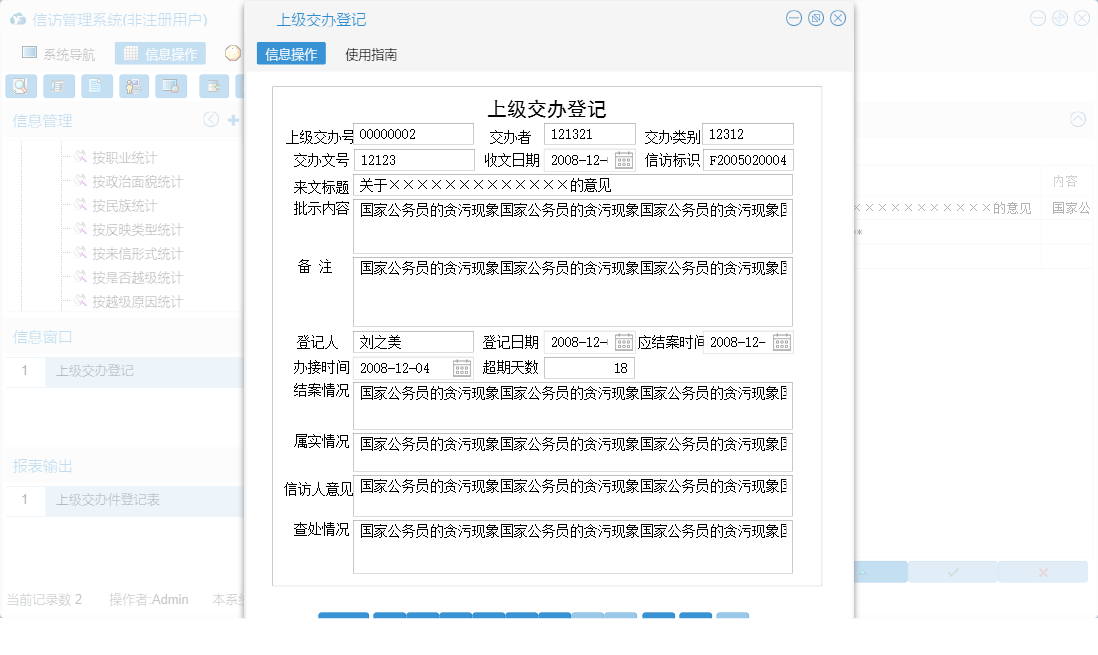This screenshot has height=655, width=1098.
Task: Click the blank document toolbar icon
Action: (96, 86)
